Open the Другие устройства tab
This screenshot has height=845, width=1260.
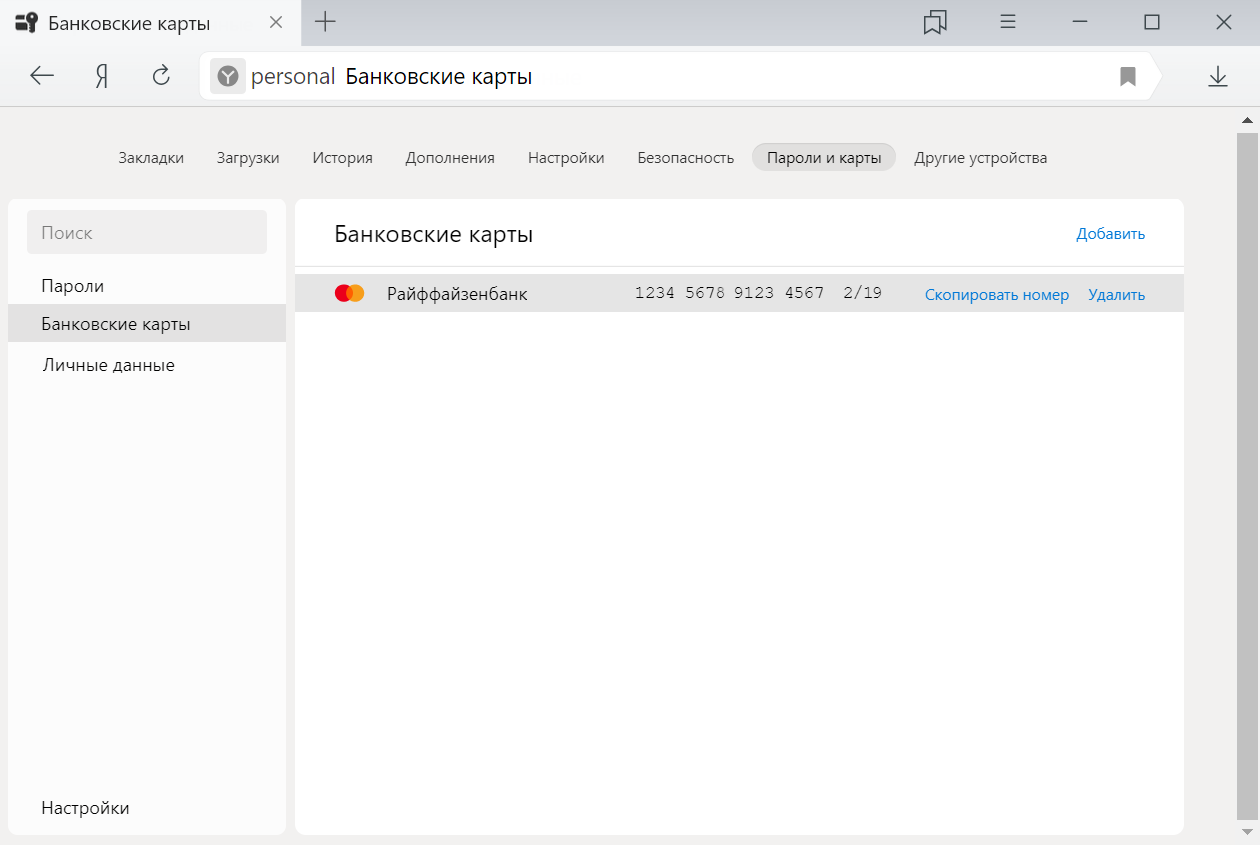pos(981,157)
